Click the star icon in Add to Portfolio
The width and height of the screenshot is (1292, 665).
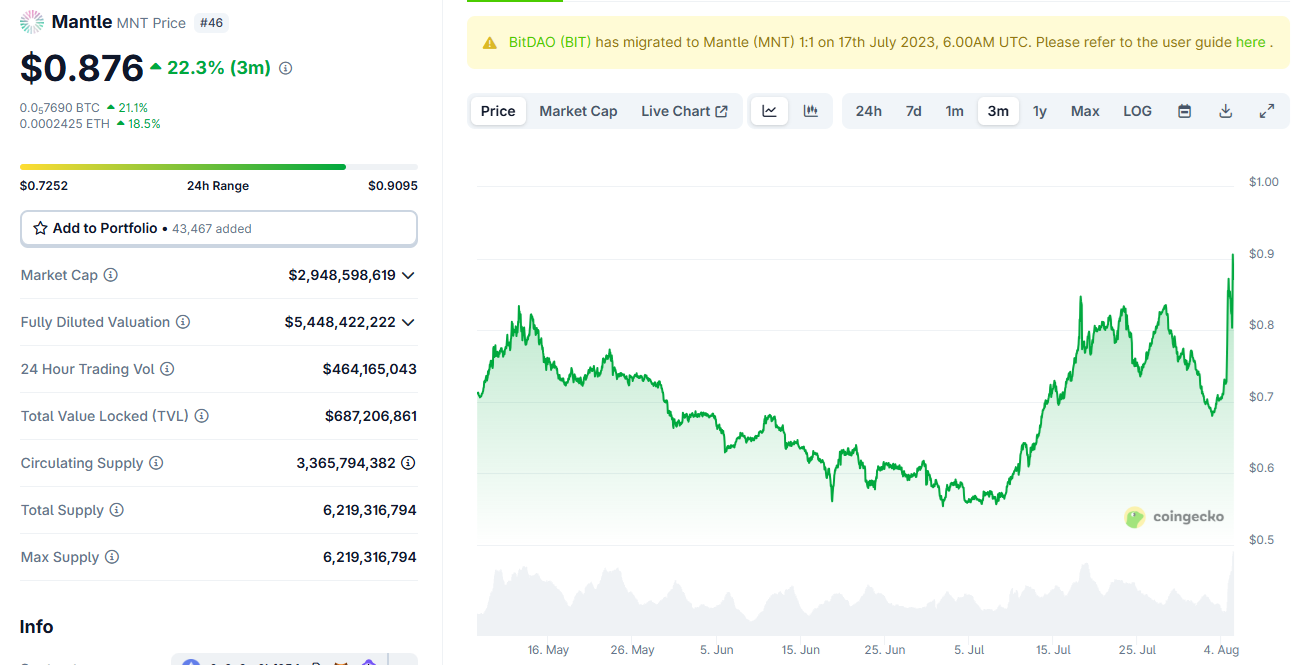pyautogui.click(x=40, y=228)
